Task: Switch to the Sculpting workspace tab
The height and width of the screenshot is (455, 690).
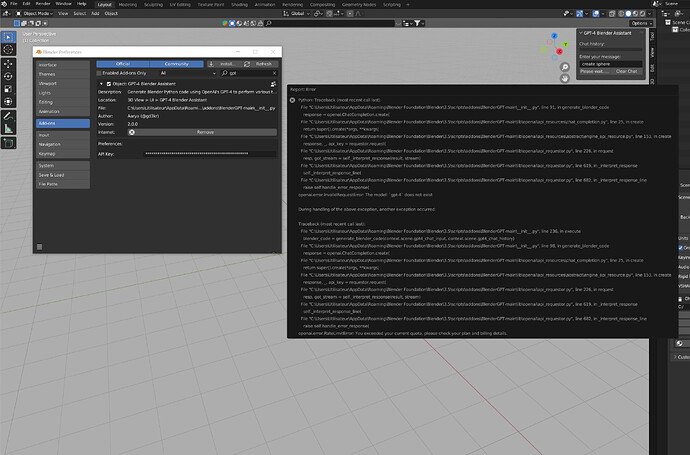Action: tap(153, 4)
